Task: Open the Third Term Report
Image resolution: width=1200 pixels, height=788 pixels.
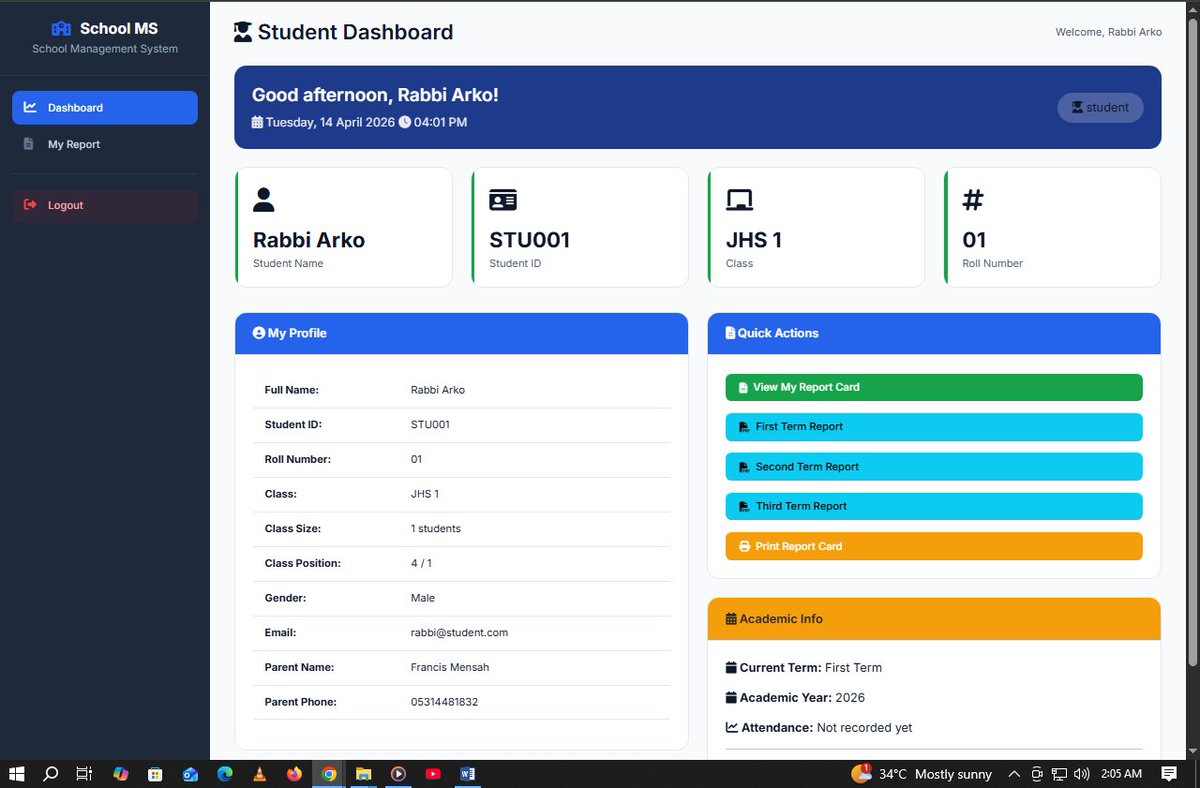Action: pos(934,506)
